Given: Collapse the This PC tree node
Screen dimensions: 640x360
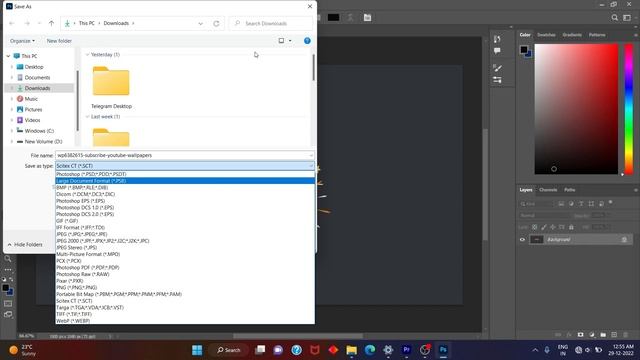Looking at the screenshot, I should point(8,56).
